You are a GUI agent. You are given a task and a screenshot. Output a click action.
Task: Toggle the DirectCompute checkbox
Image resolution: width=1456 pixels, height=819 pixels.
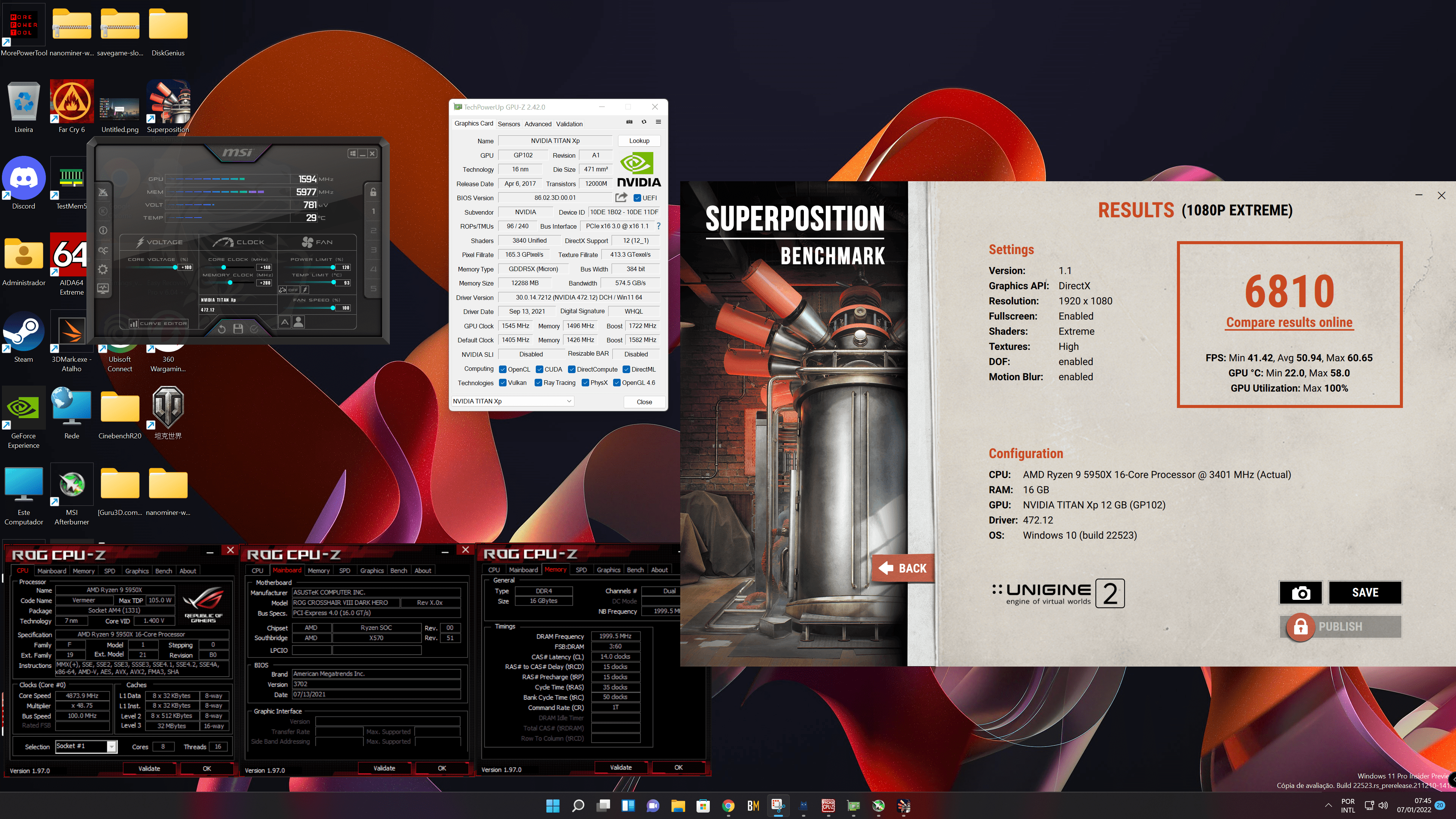click(x=571, y=370)
